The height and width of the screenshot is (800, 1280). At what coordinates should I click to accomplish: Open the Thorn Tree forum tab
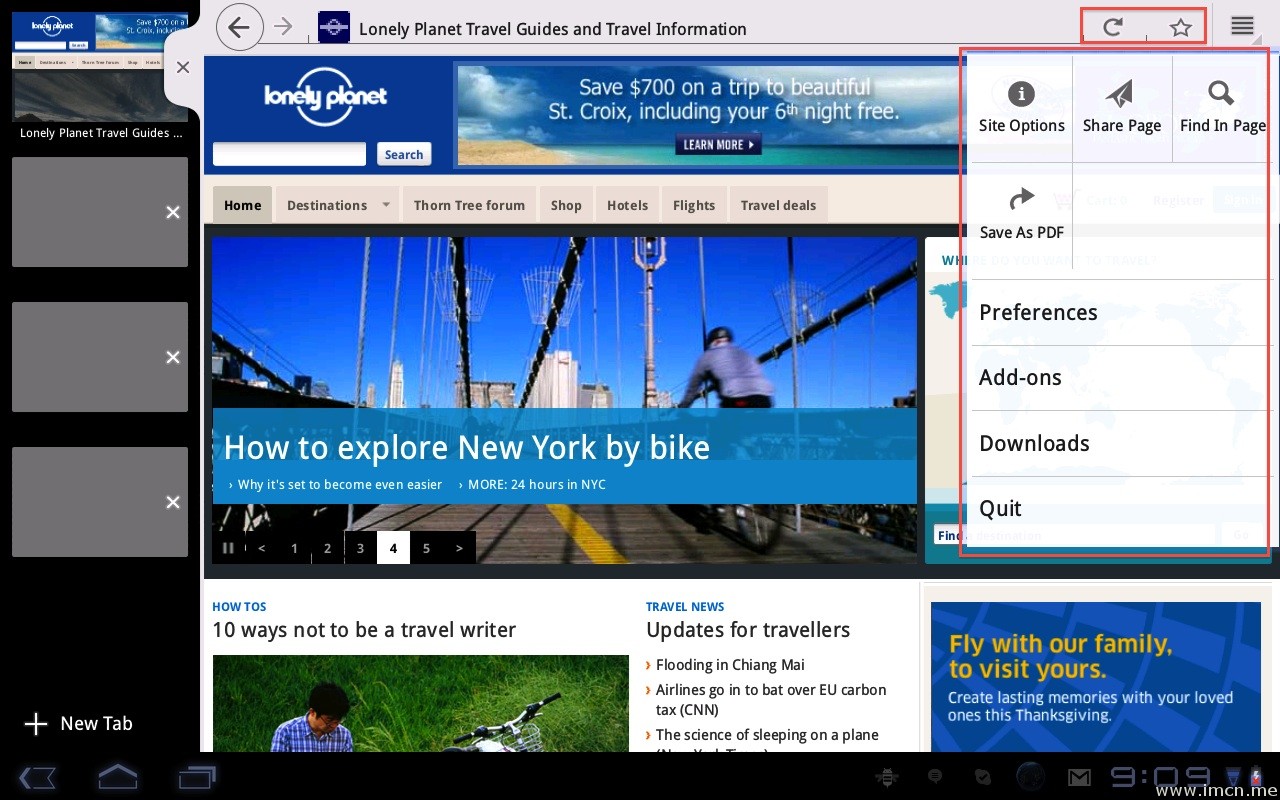click(469, 205)
